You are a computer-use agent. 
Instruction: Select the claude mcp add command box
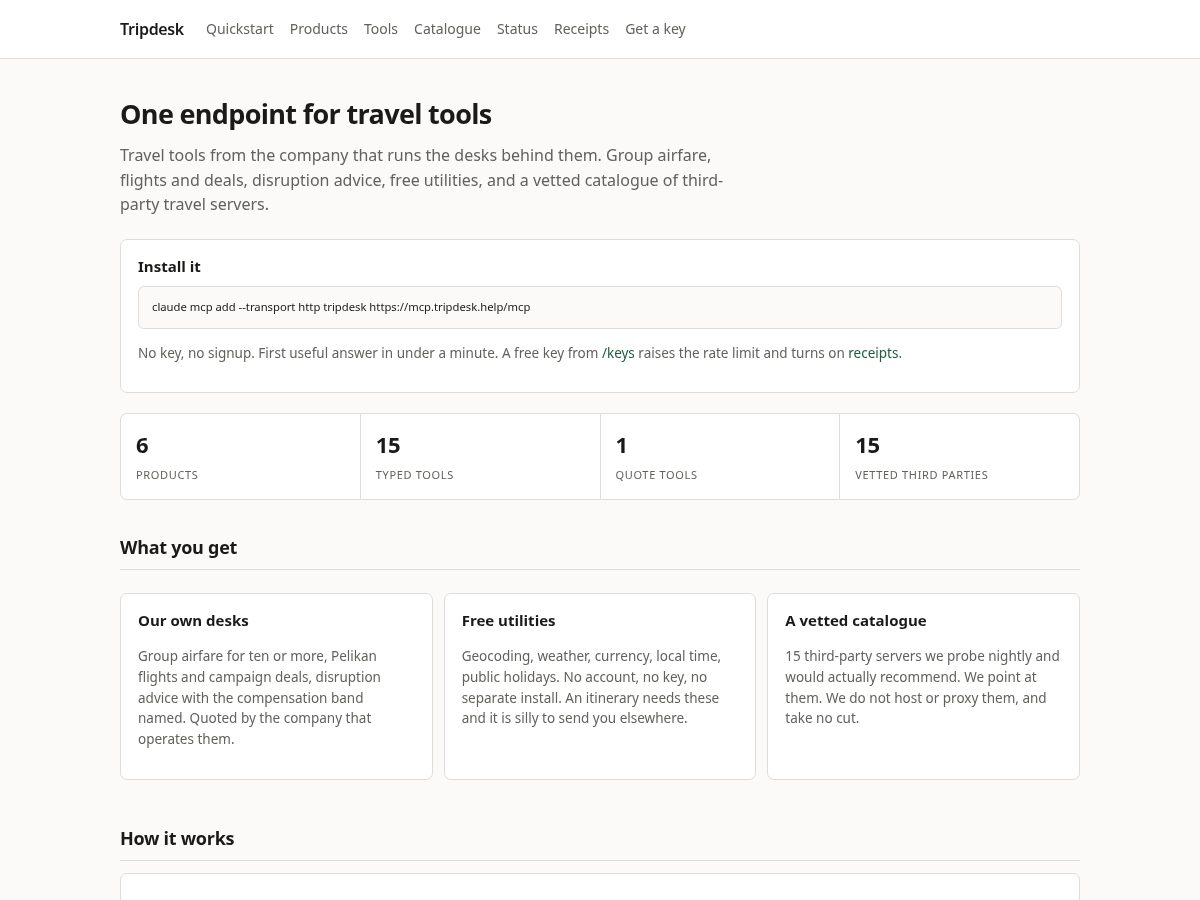pos(600,307)
